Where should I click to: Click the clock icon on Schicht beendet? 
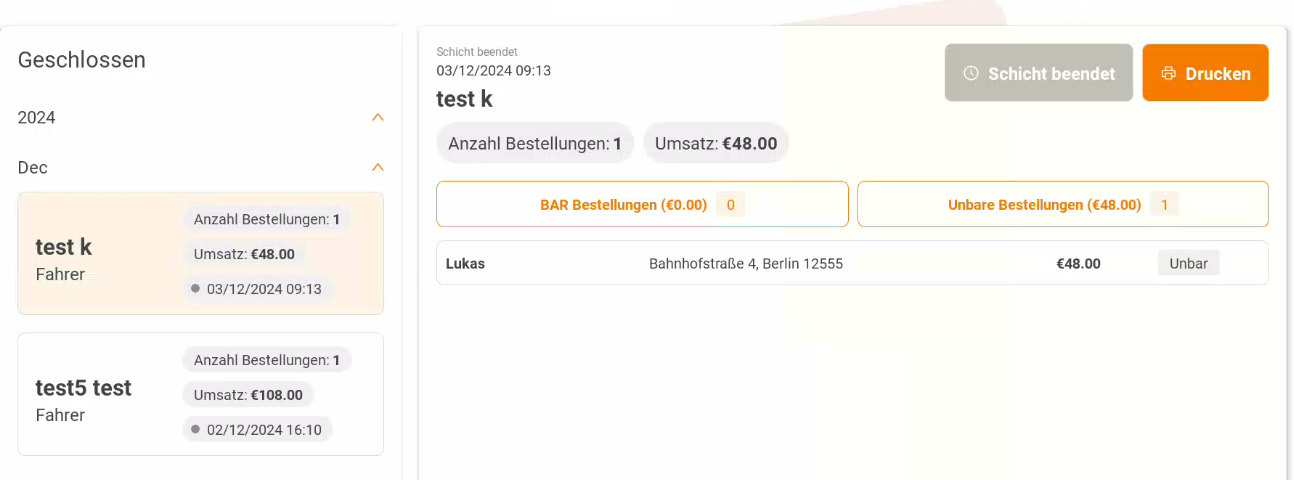coord(971,73)
